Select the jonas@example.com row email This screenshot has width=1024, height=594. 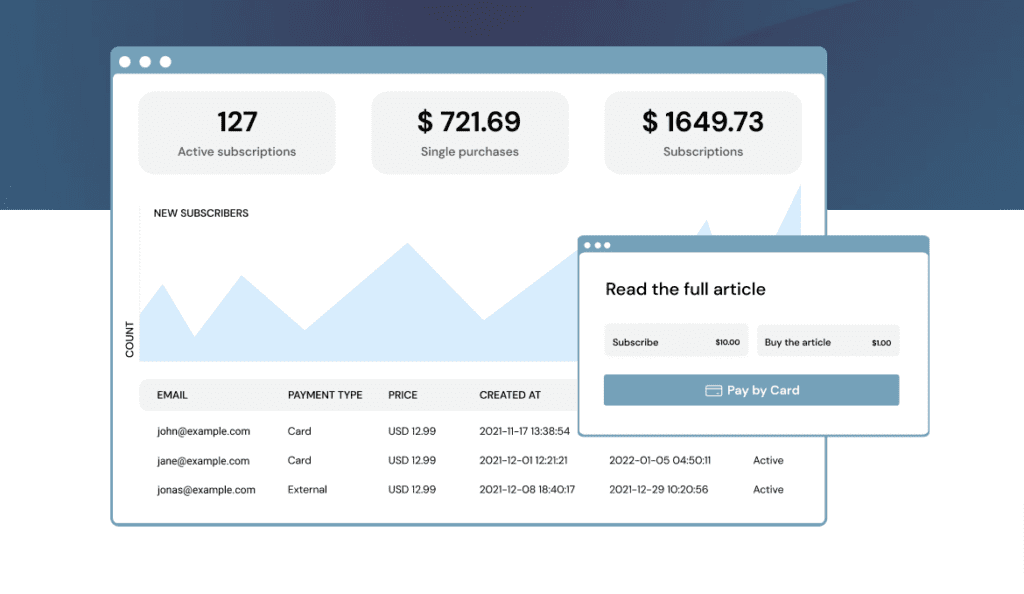tap(206, 490)
